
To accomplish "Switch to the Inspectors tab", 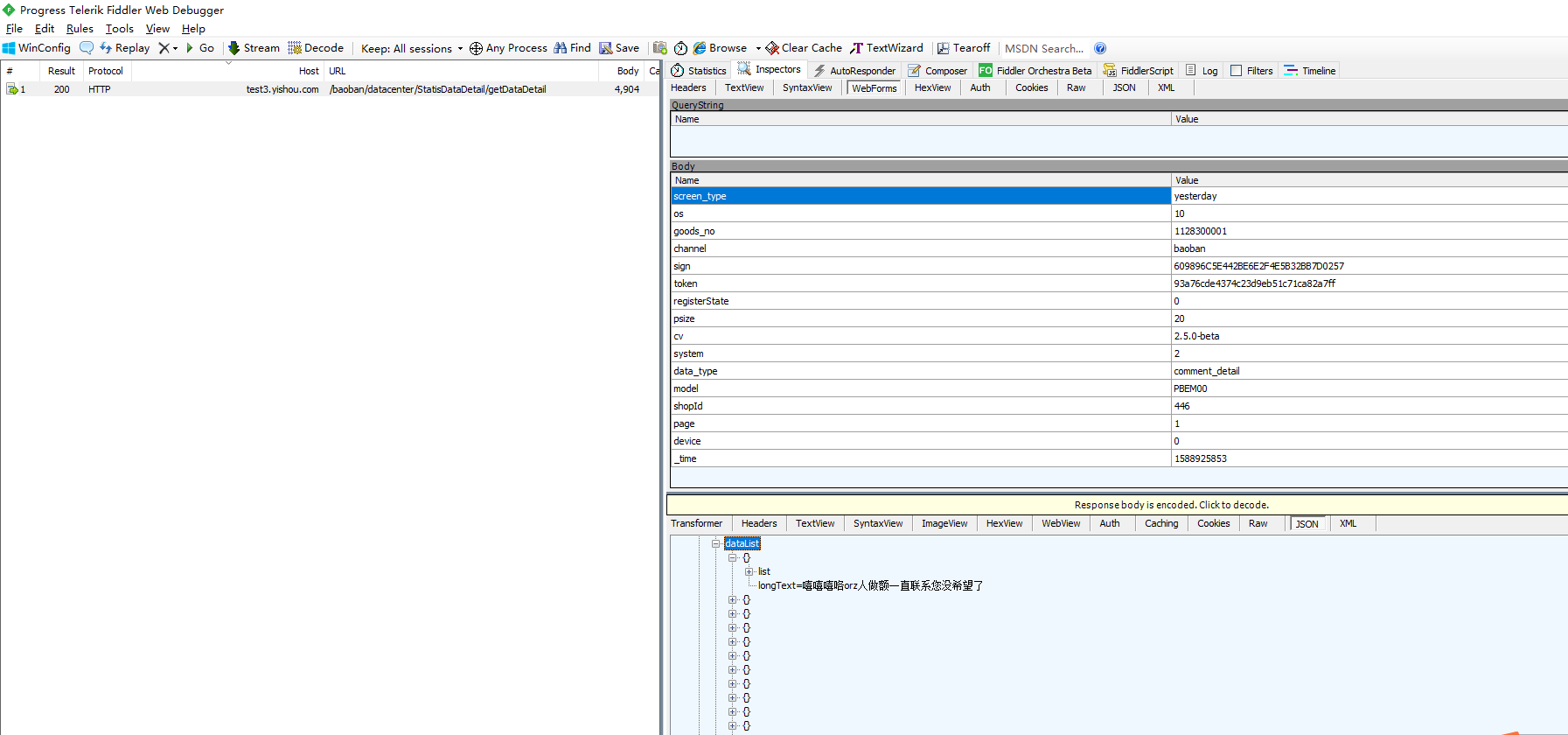I will pos(770,69).
